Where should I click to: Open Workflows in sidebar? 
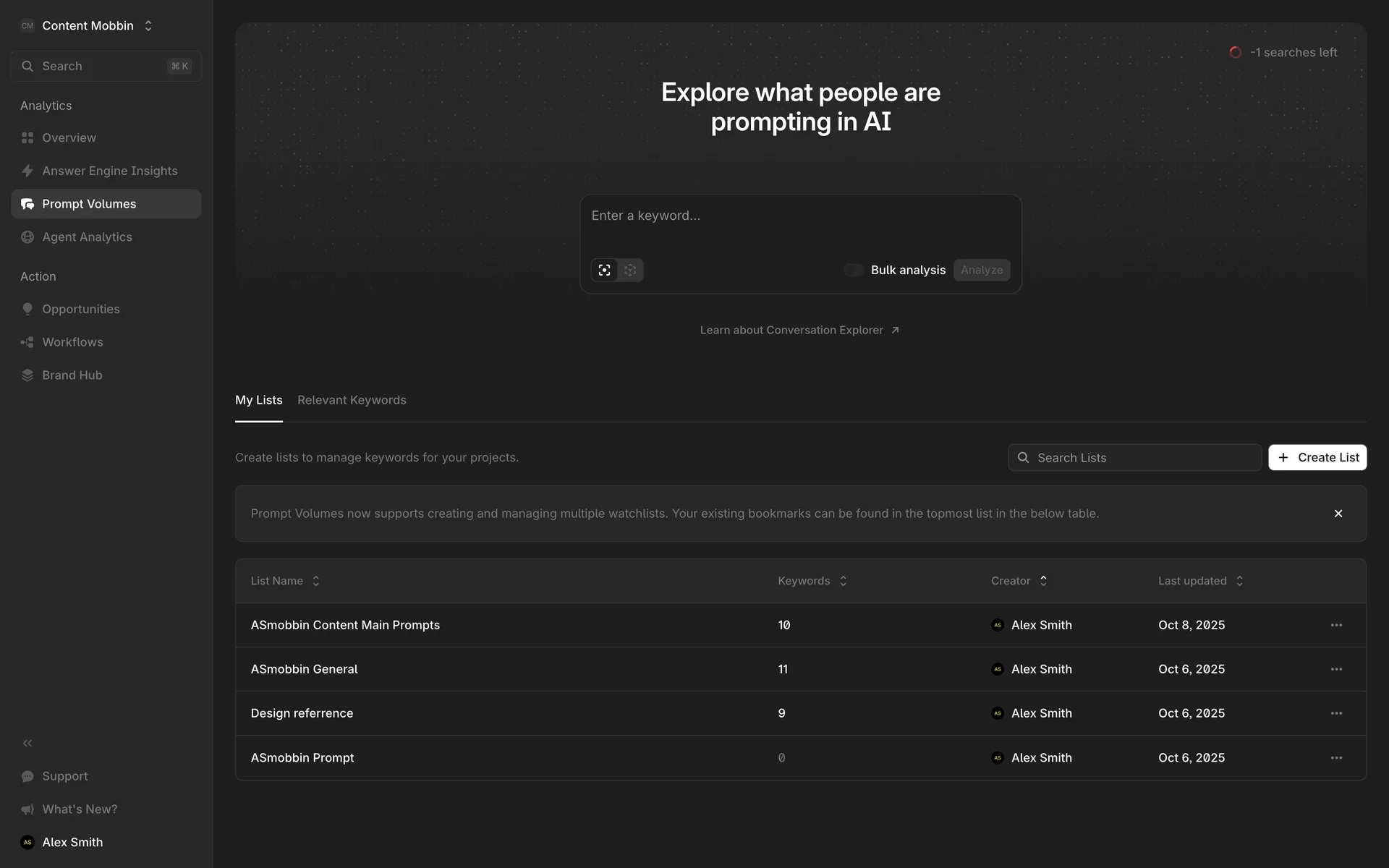(72, 342)
